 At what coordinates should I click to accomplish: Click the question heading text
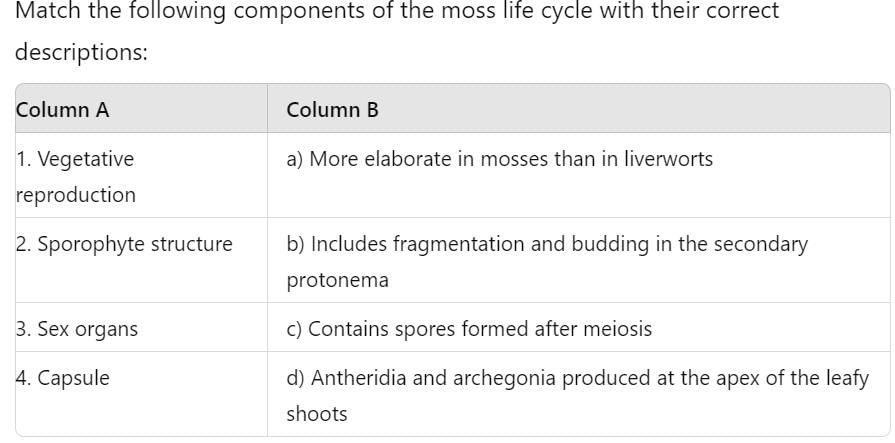click(x=397, y=31)
